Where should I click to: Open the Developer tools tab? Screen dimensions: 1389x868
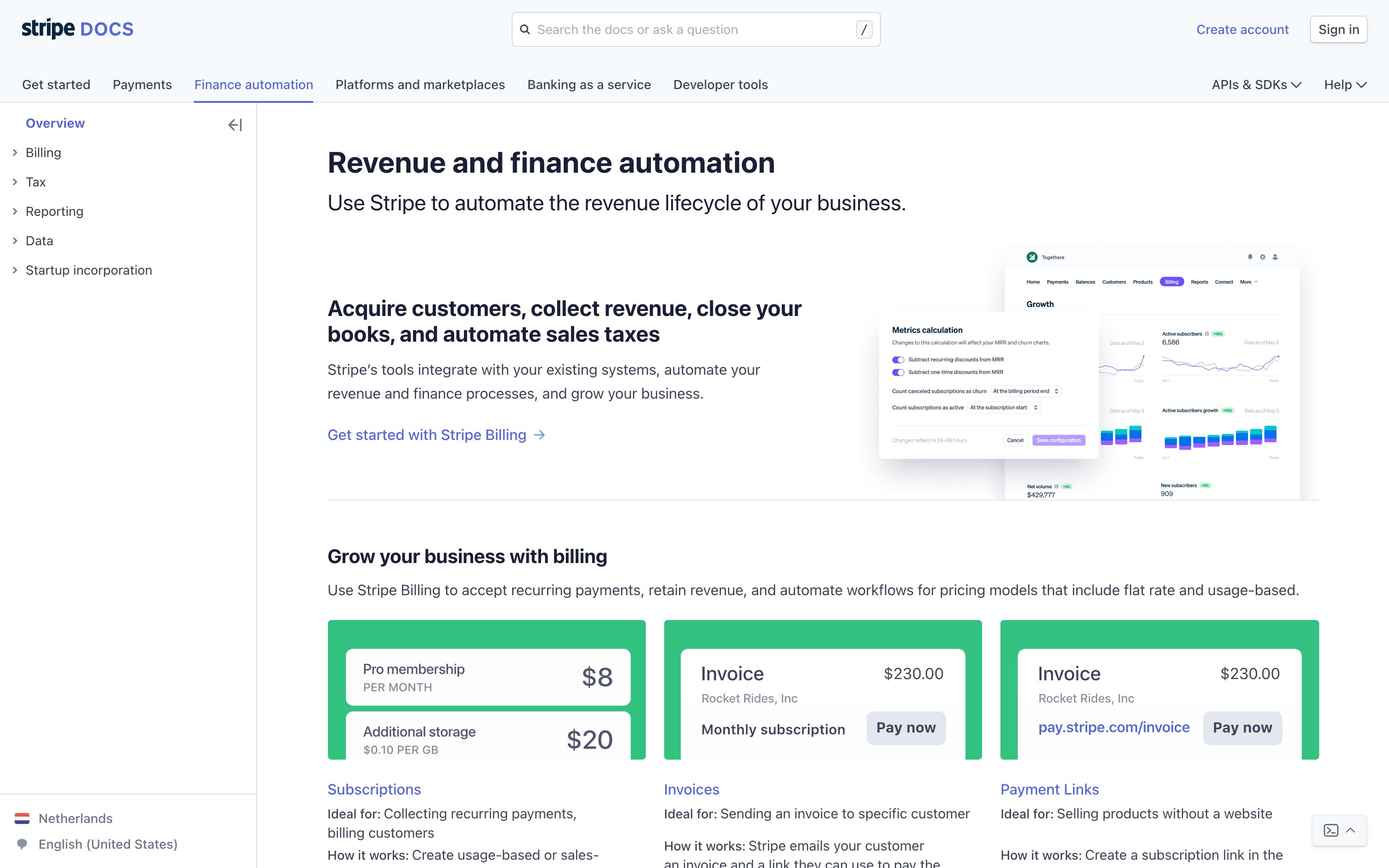tap(720, 85)
